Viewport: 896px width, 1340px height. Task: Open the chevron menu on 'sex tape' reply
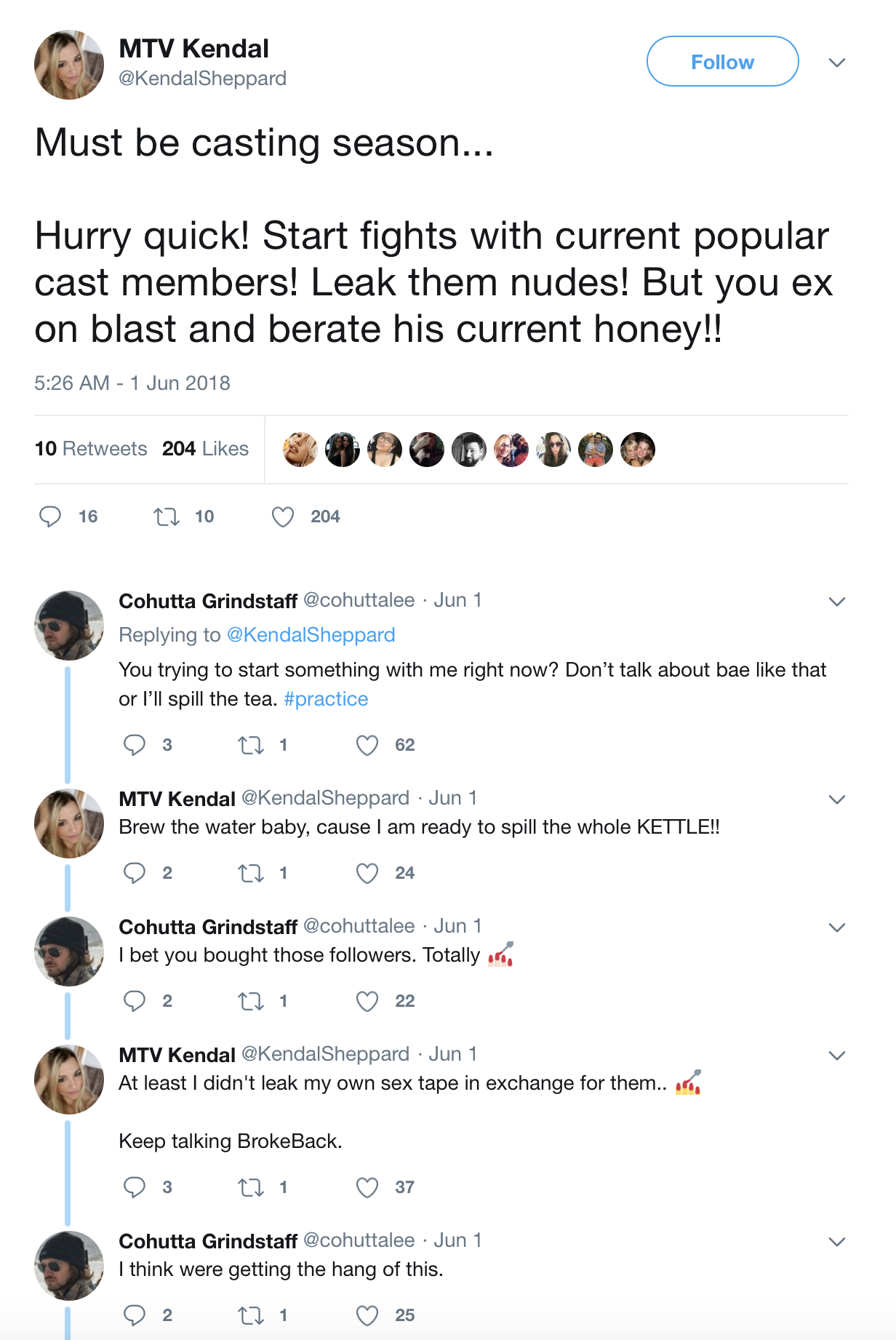[x=837, y=1056]
